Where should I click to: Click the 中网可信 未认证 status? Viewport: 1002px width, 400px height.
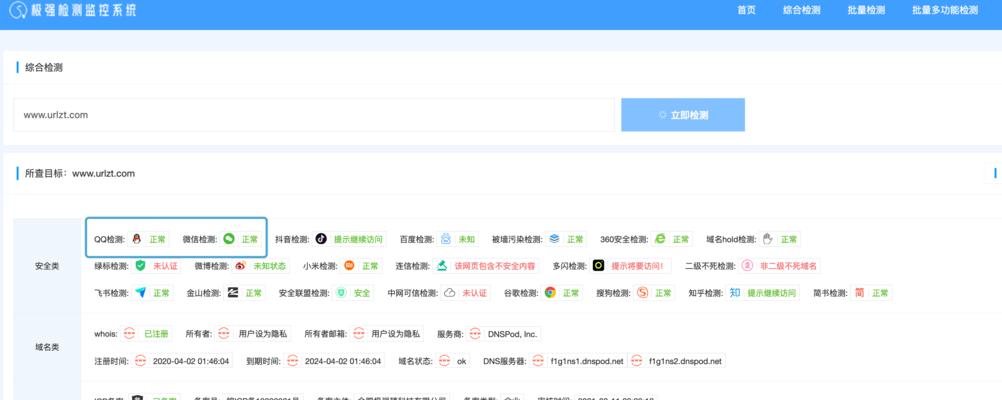pos(474,293)
